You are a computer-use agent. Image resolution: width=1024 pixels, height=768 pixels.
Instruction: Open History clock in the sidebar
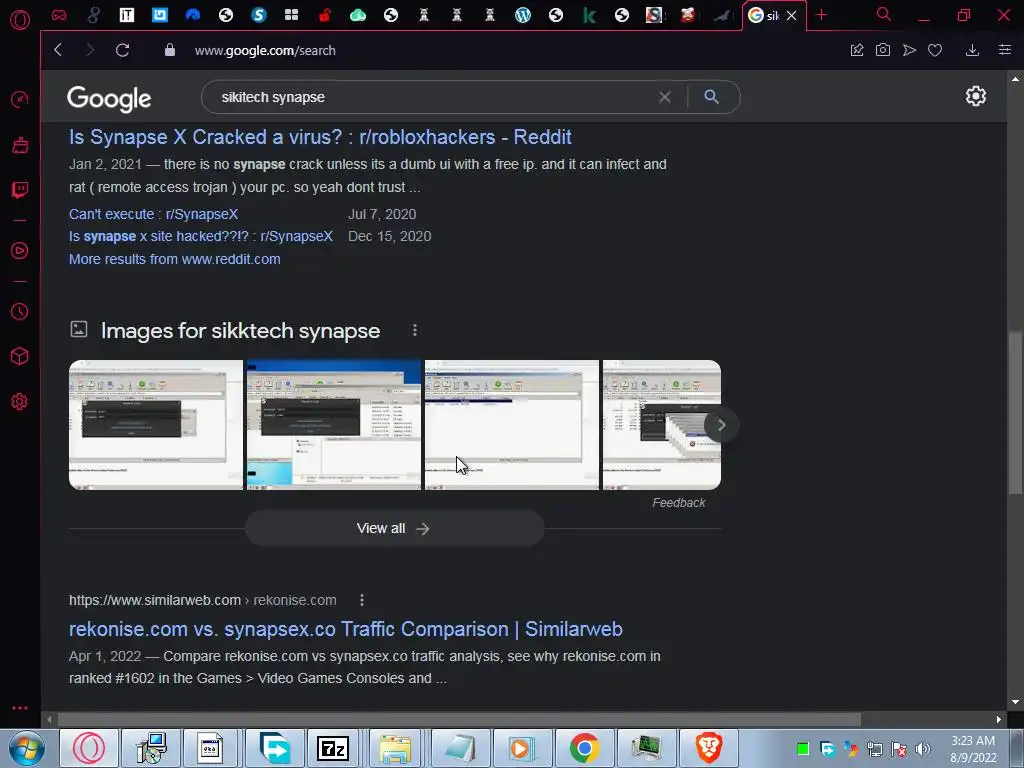[20, 312]
